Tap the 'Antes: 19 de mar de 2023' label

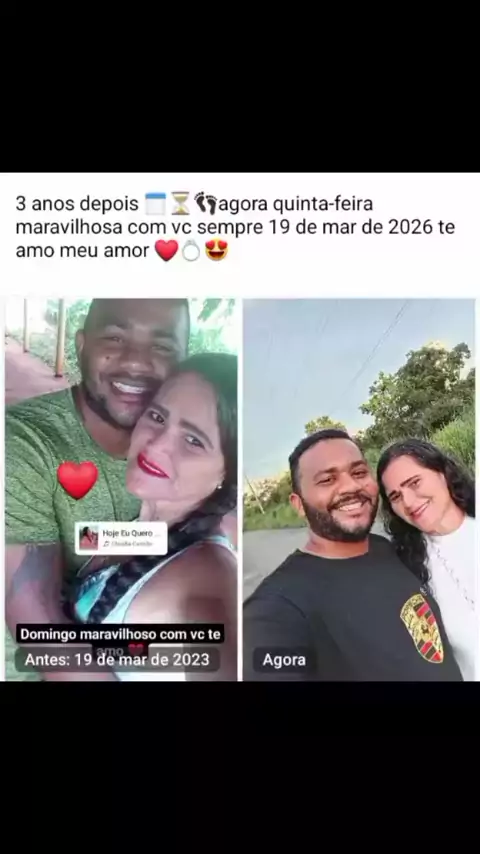coord(117,660)
